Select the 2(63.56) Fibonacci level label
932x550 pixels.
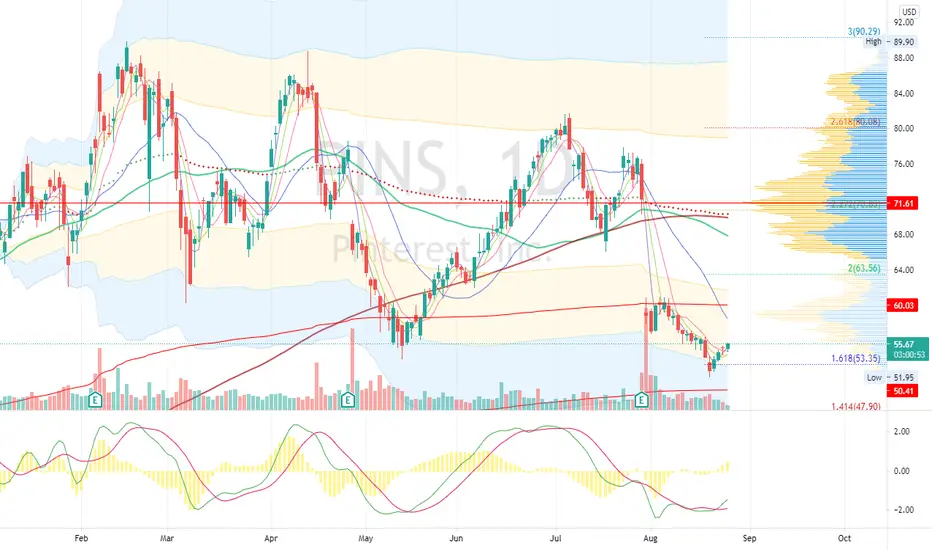pos(864,268)
